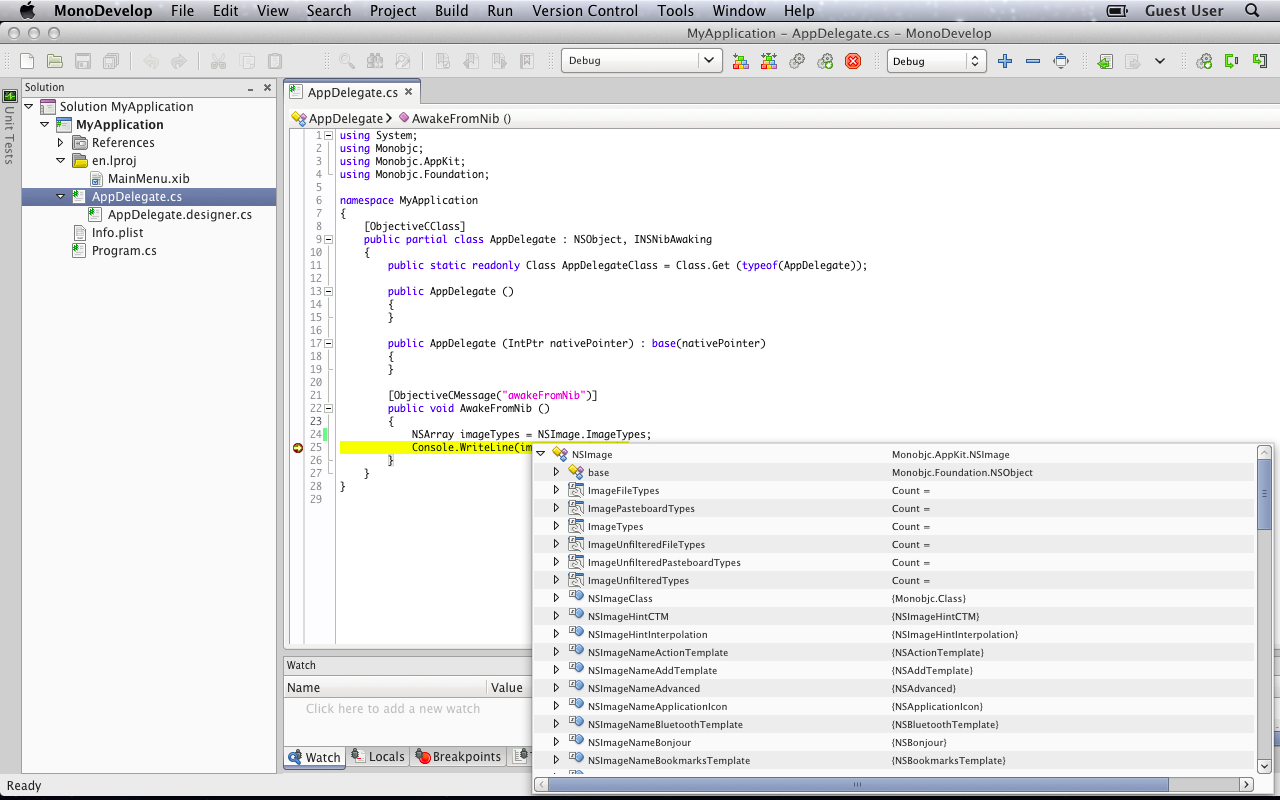Collapse the AwakeFromNib fold at line 22
Viewport: 1280px width, 800px height.
point(329,408)
